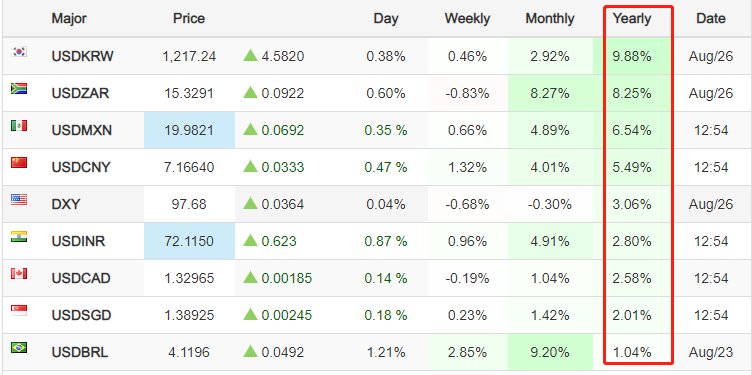The height and width of the screenshot is (375, 752).
Task: Open the USDZAR currency pair link
Action: pos(80,93)
